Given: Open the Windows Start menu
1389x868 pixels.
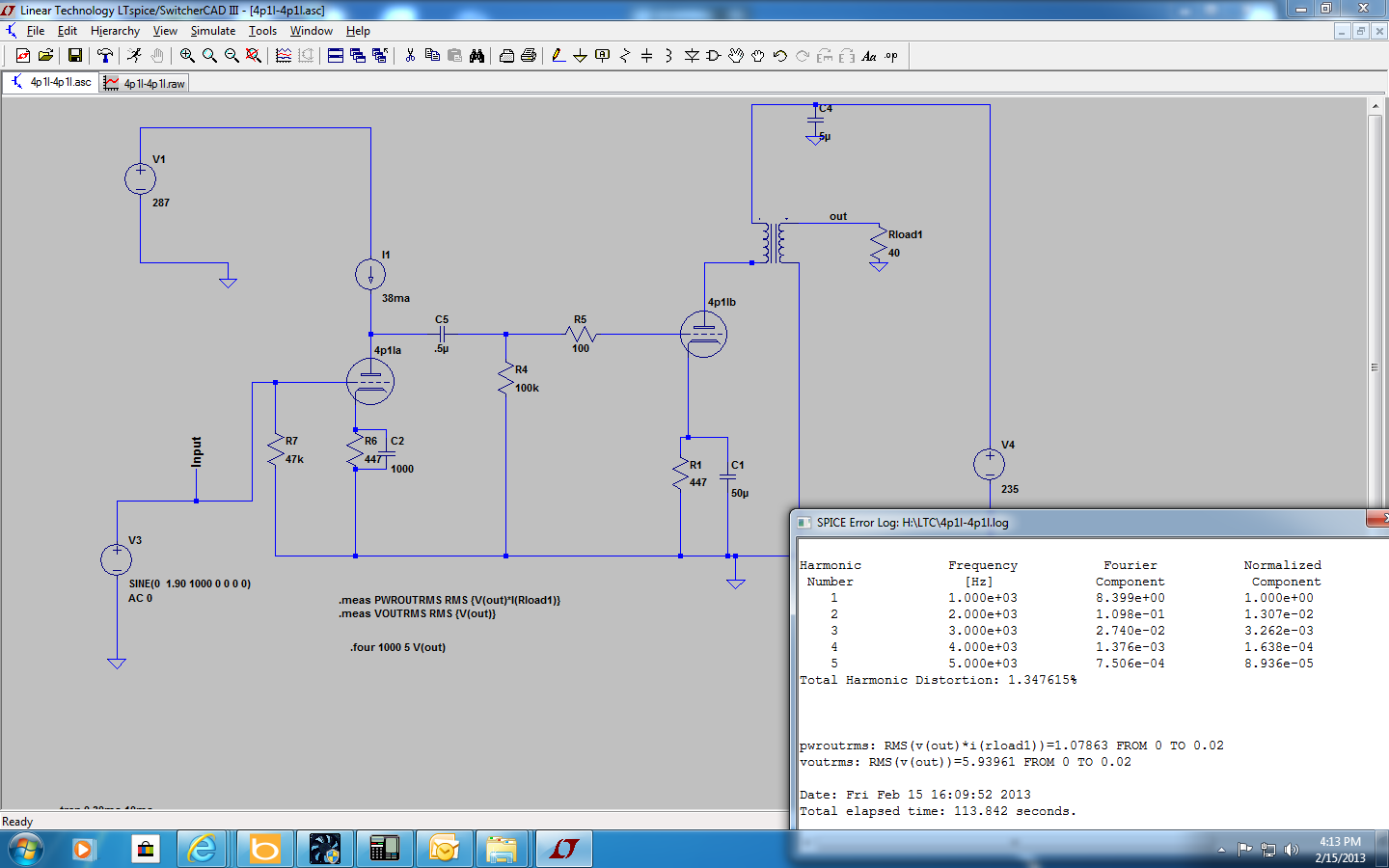Looking at the screenshot, I should pos(26,850).
